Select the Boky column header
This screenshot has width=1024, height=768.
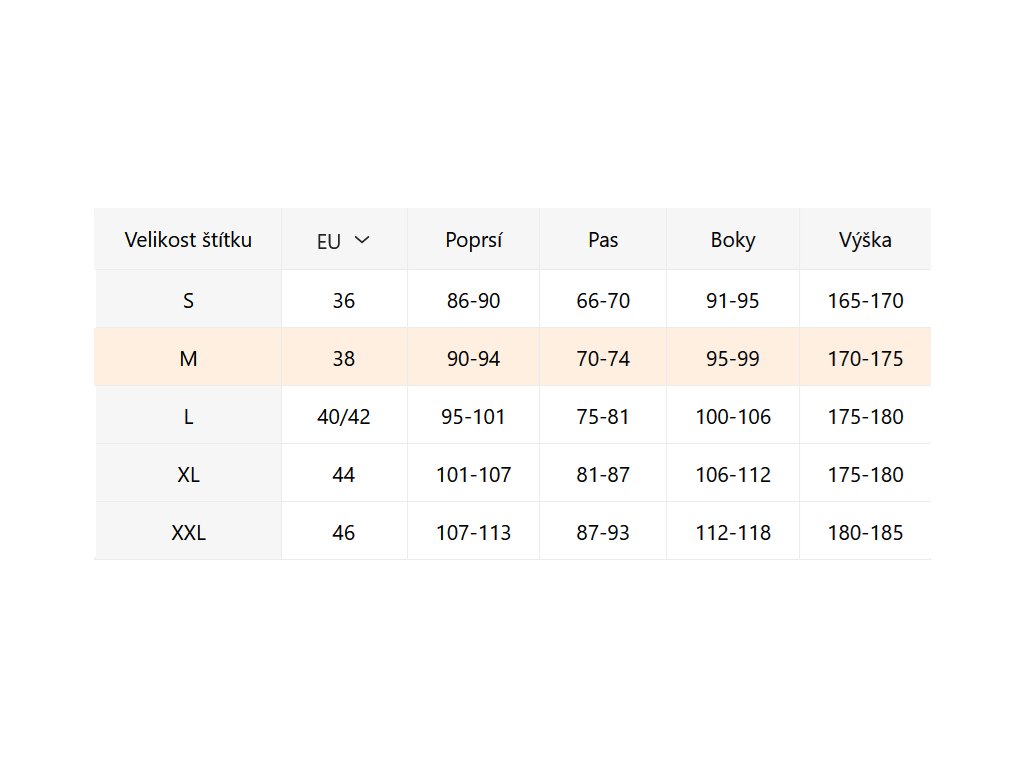click(733, 240)
